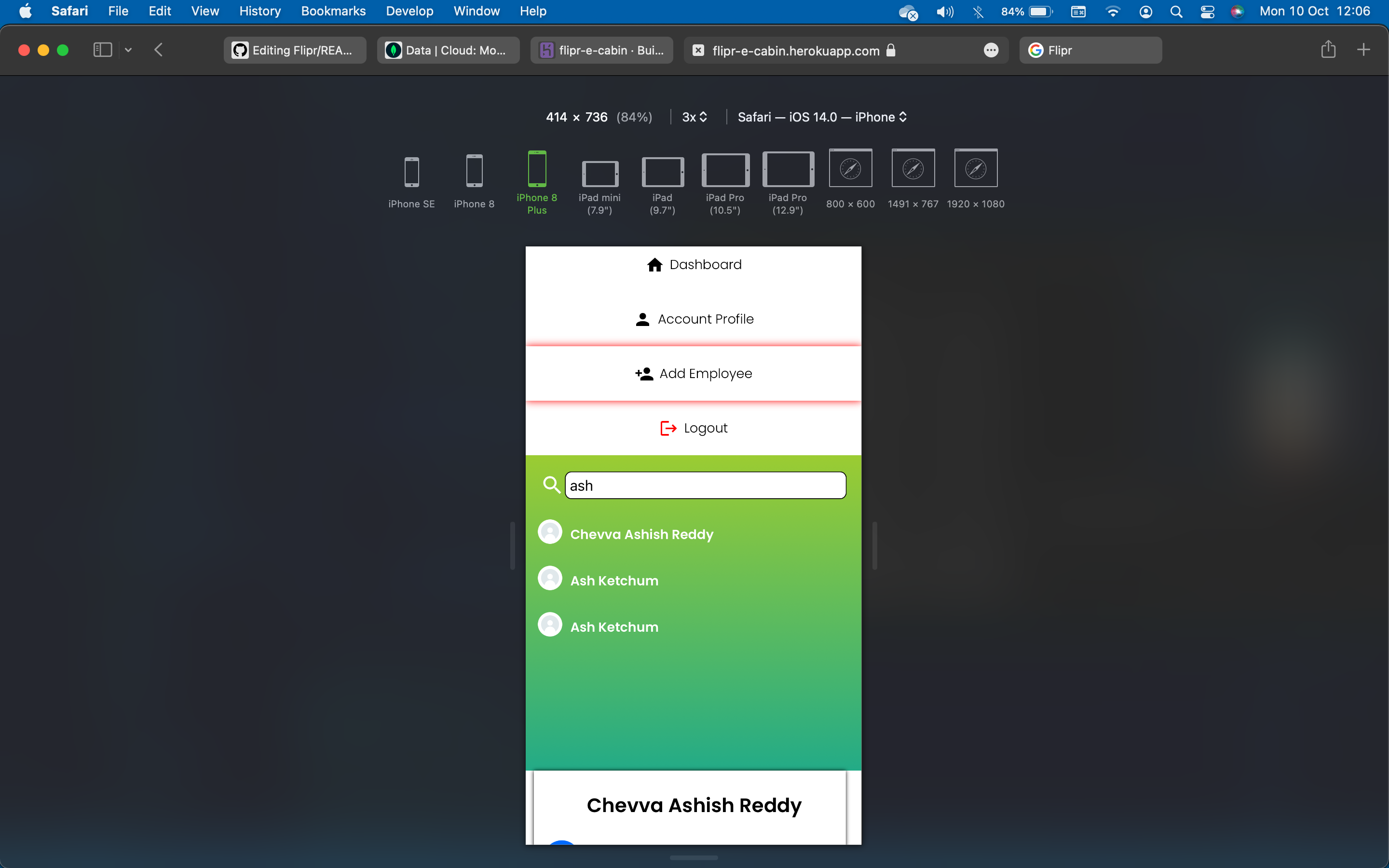Change pixel ratio using the 3x selector
The height and width of the screenshot is (868, 1389).
[x=694, y=117]
